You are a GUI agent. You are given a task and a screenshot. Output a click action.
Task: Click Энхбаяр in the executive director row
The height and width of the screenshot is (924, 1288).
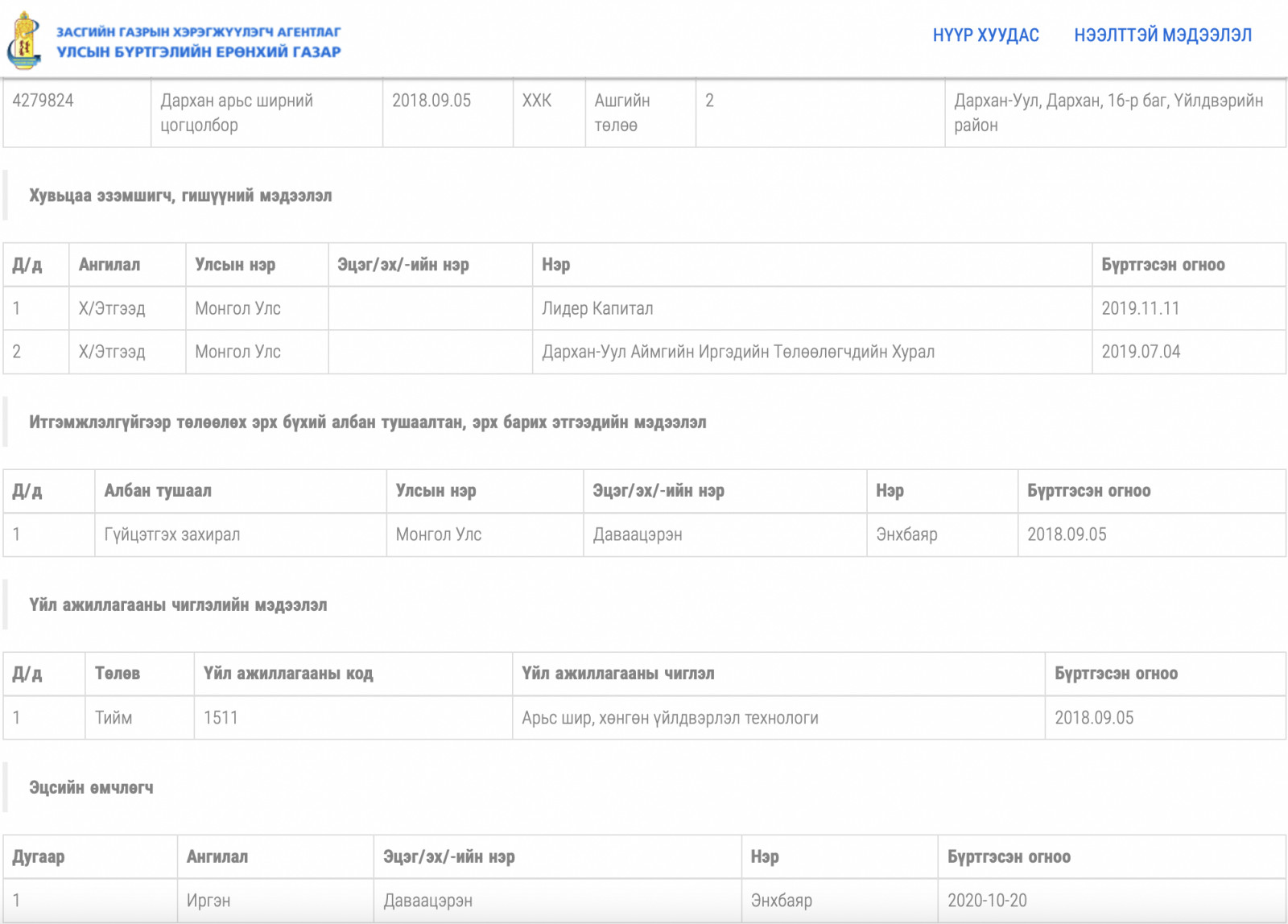[x=906, y=534]
